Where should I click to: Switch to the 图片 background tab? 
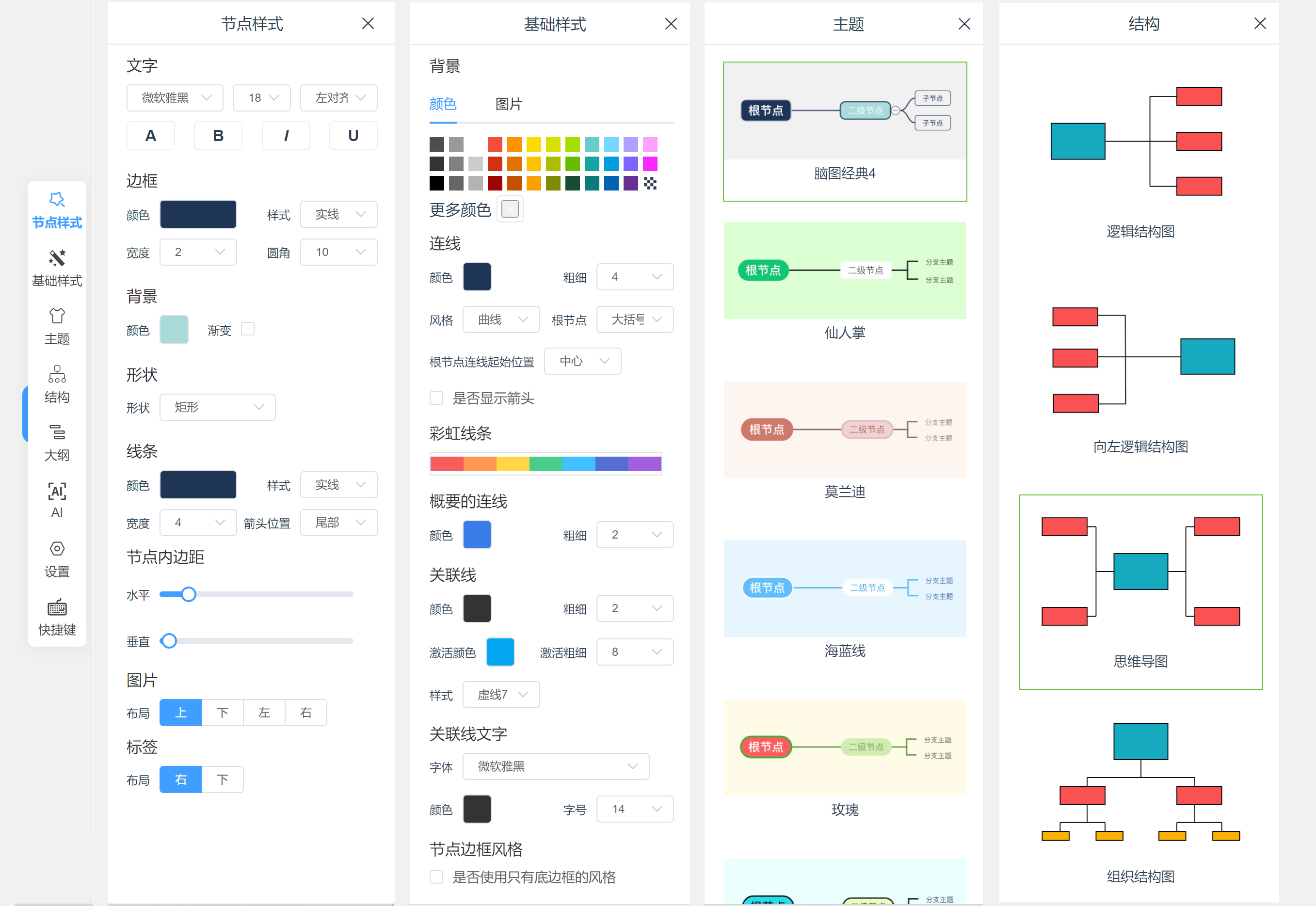(x=509, y=104)
